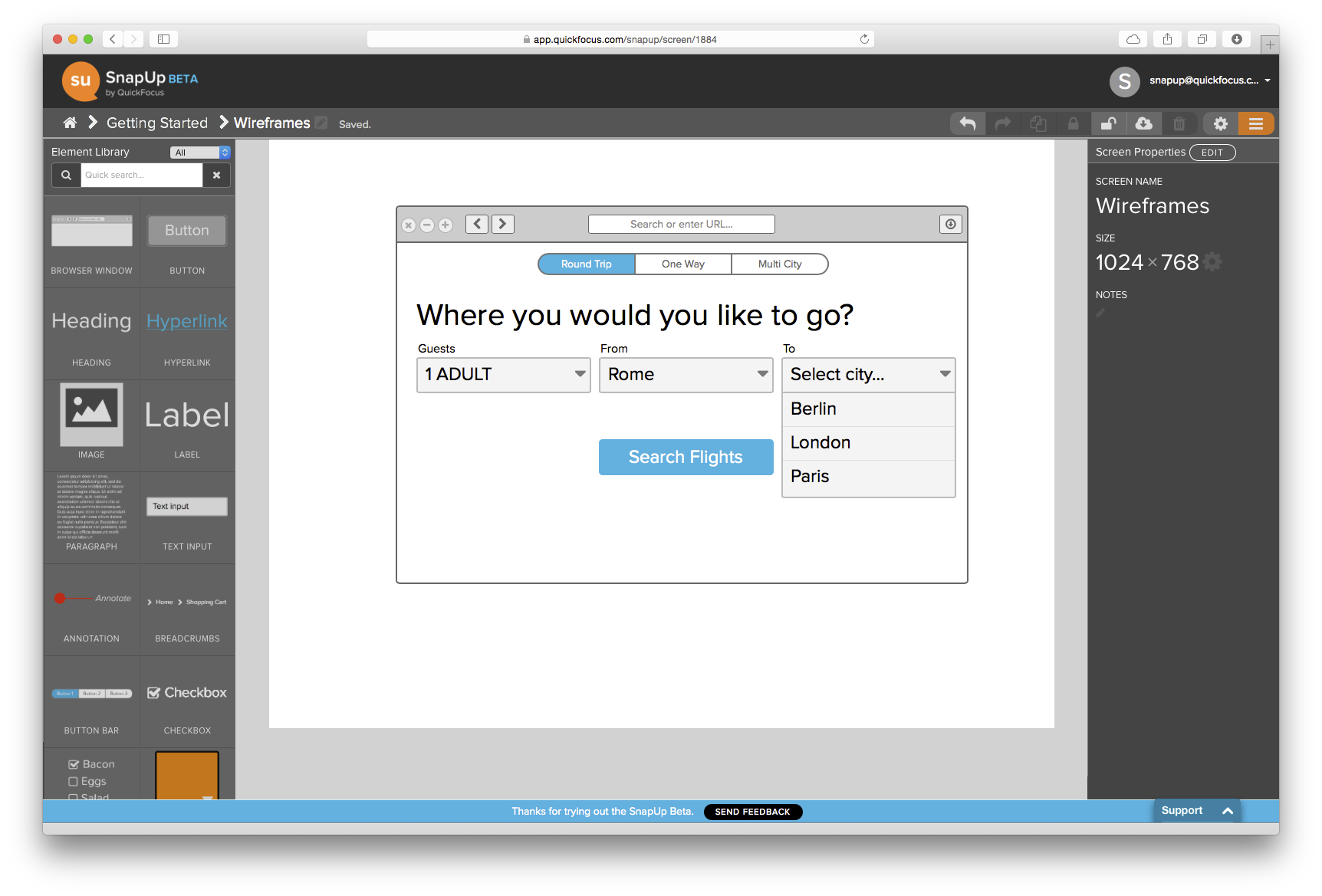
Task: Click the wireframe close circle icon
Action: tap(409, 225)
